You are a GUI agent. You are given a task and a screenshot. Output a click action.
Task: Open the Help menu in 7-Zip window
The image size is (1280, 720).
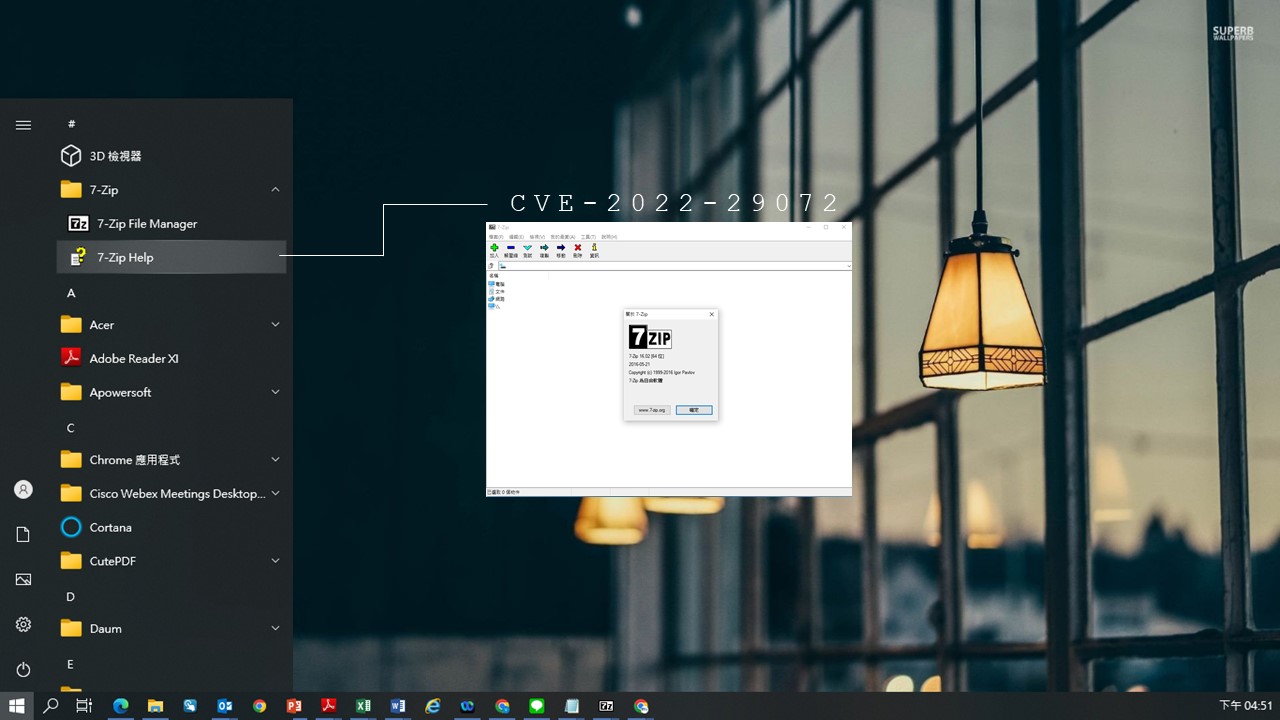609,237
